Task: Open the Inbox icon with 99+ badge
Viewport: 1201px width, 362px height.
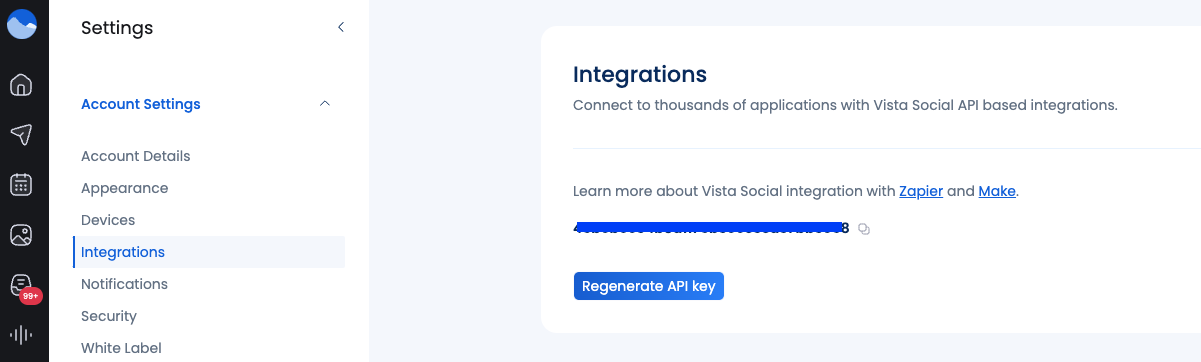Action: [22, 287]
